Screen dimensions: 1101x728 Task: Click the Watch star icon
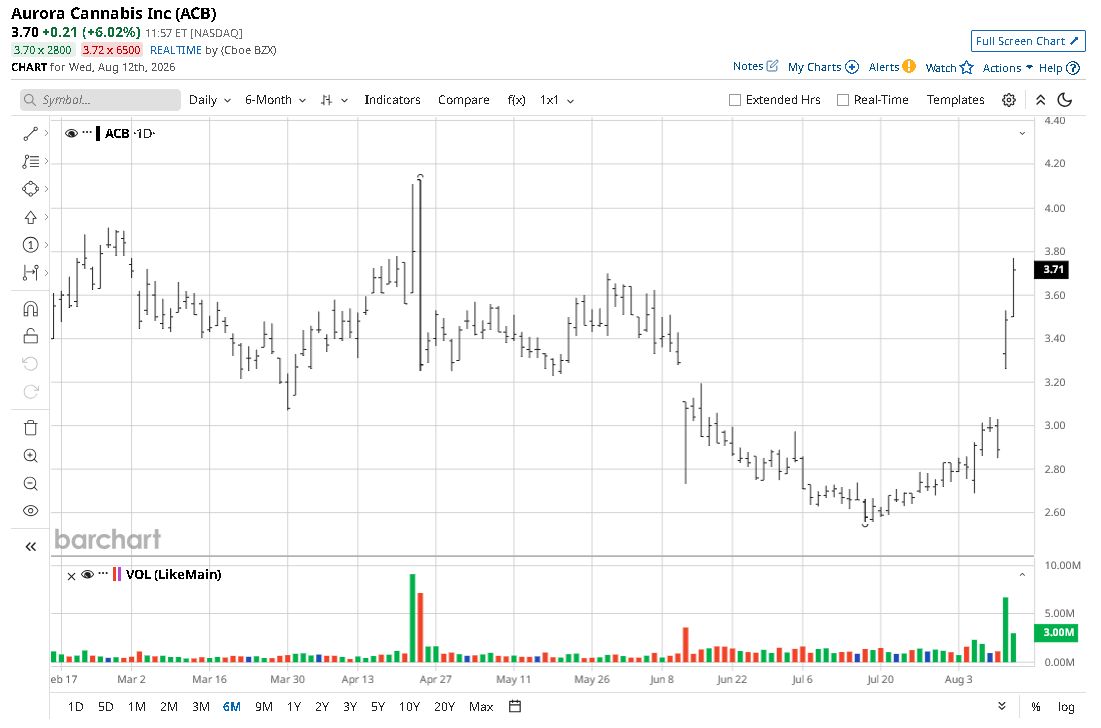point(967,67)
